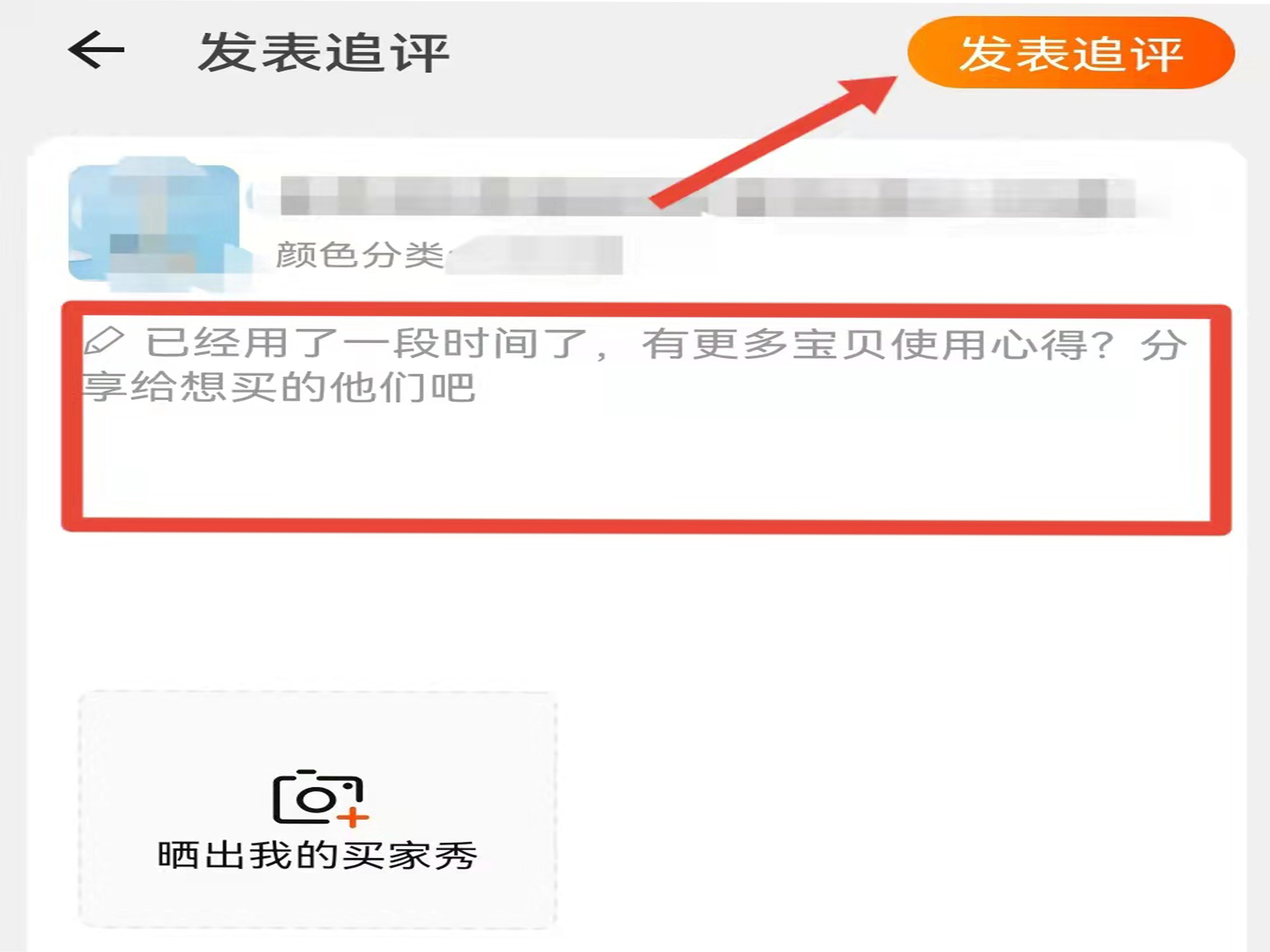Submit with orange 发表追评 button
The width and height of the screenshot is (1270, 952).
(1070, 53)
